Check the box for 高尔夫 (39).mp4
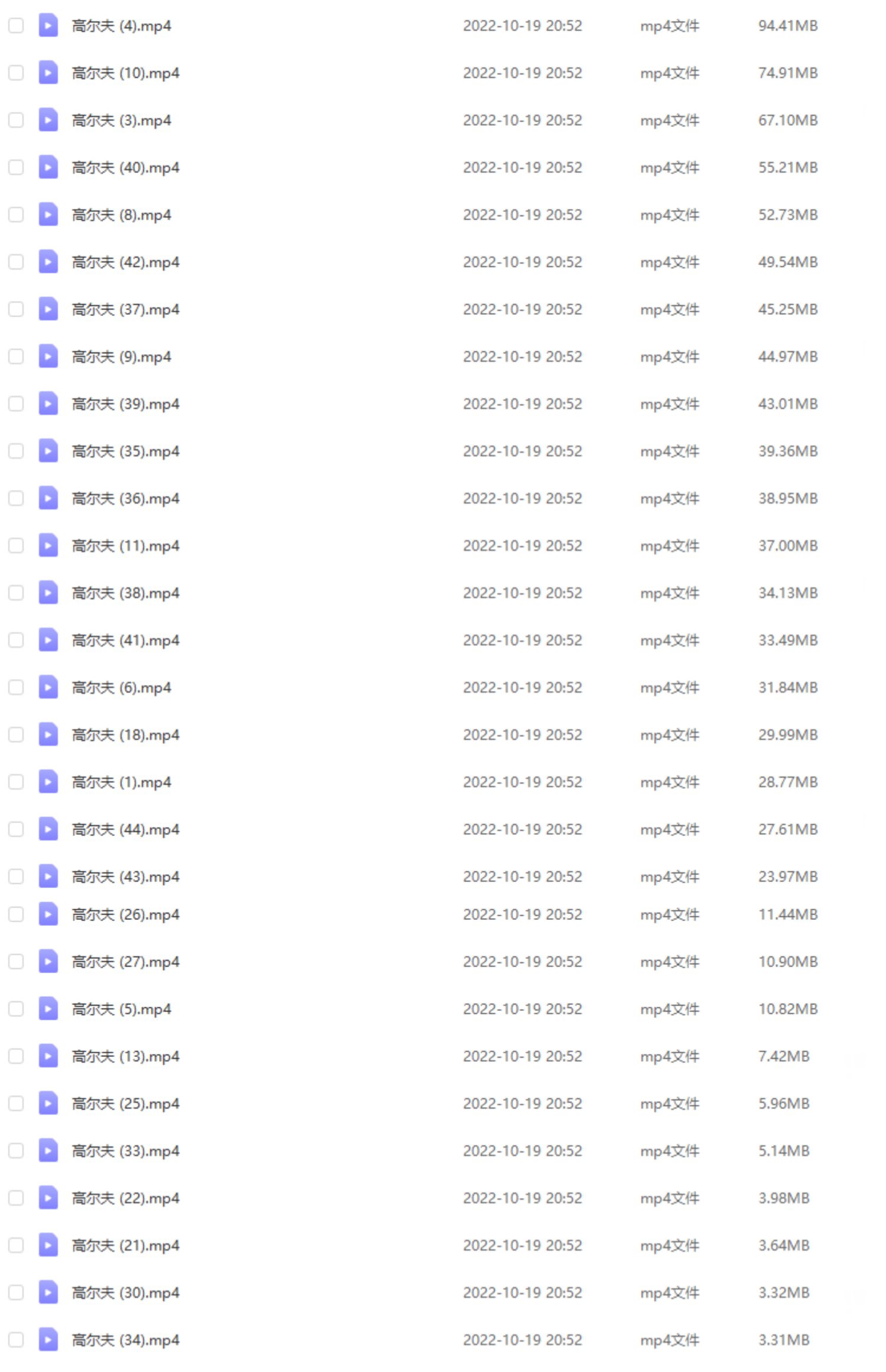The height and width of the screenshot is (1372, 886). point(16,404)
